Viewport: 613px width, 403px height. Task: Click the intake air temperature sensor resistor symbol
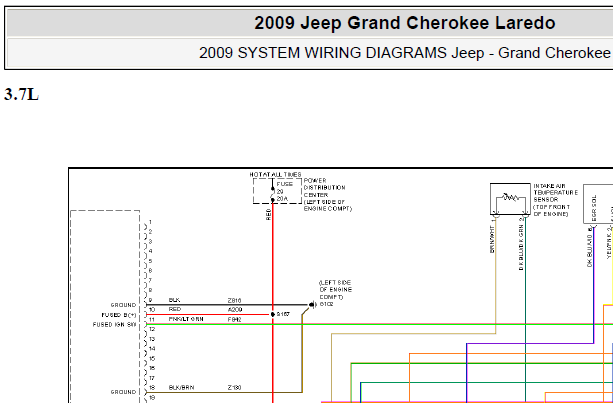coord(511,198)
